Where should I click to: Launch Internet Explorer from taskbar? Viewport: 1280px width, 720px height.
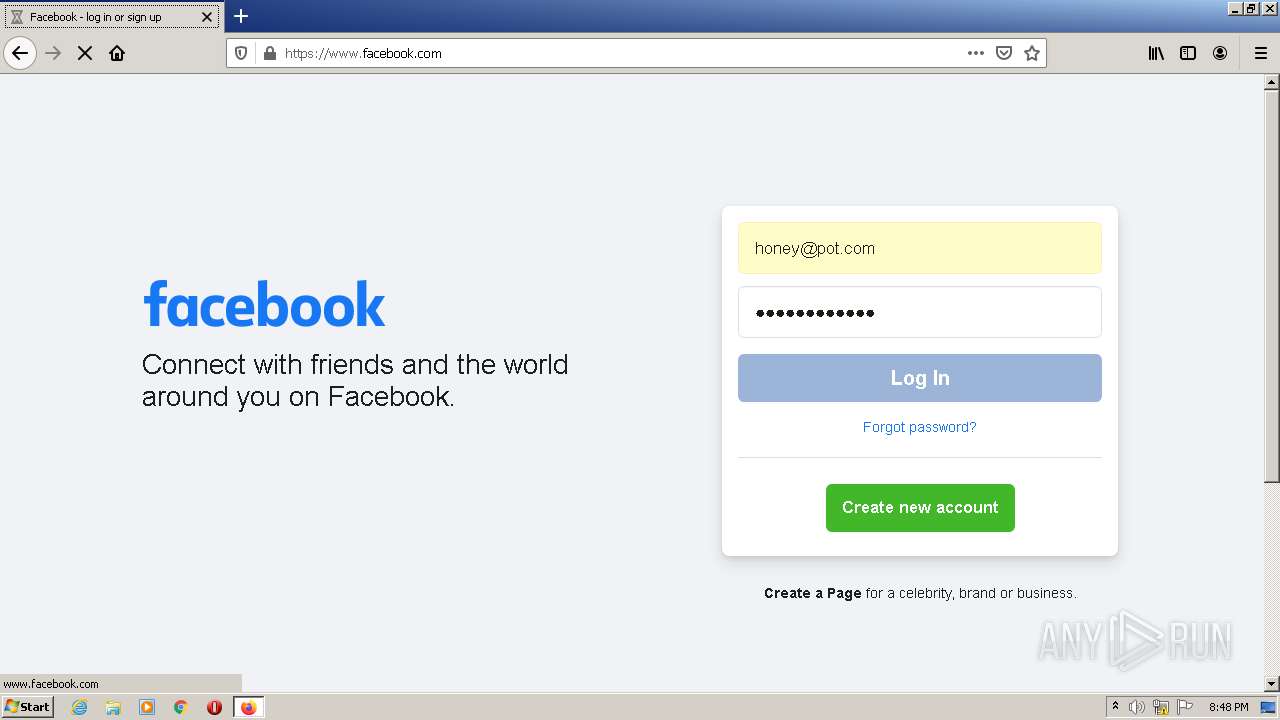[80, 707]
